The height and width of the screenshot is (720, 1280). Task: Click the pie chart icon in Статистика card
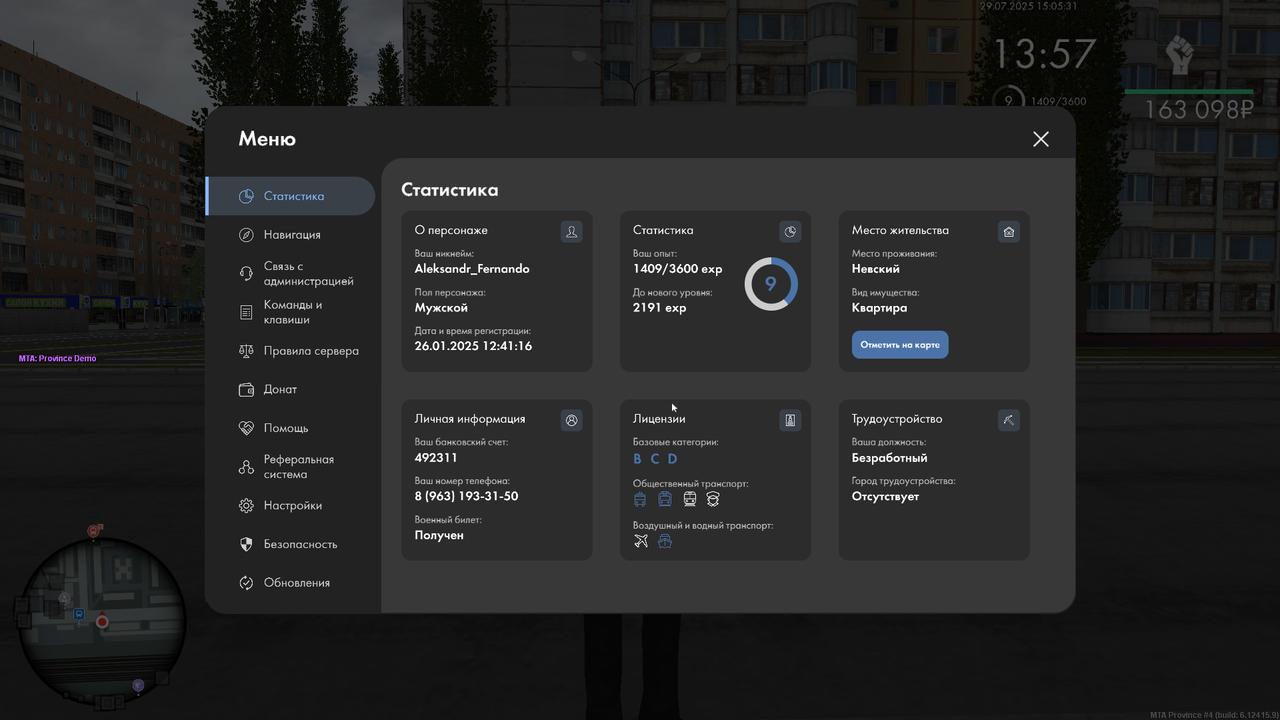pyautogui.click(x=790, y=232)
